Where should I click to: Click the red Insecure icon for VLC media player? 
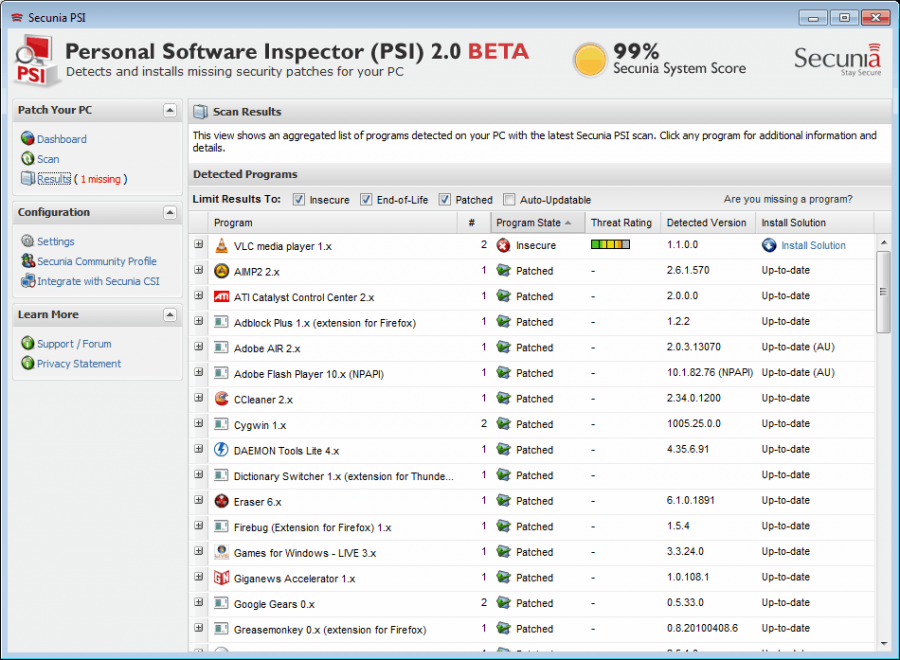coord(503,245)
